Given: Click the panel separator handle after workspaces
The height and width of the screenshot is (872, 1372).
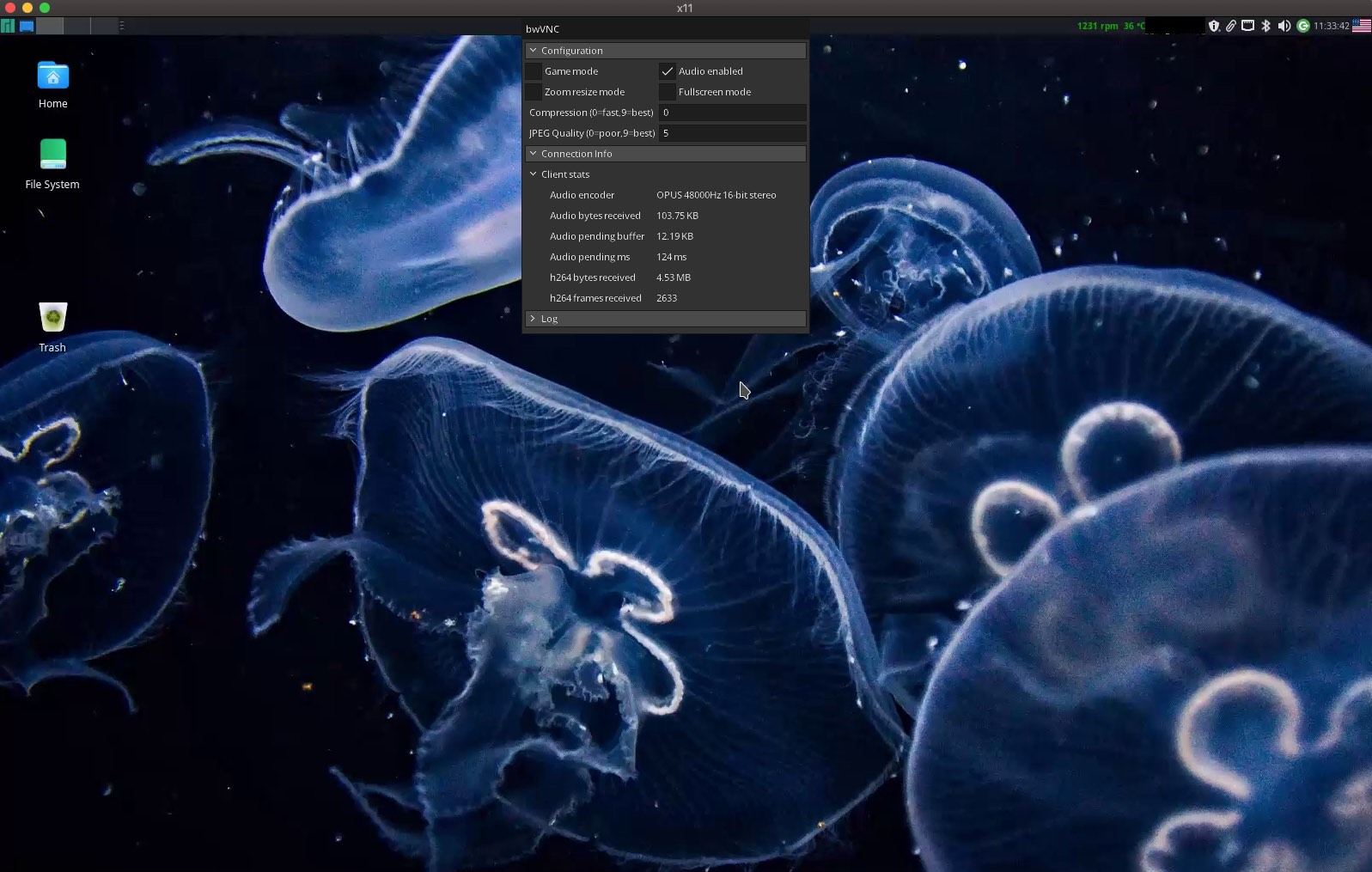Looking at the screenshot, I should [122, 26].
